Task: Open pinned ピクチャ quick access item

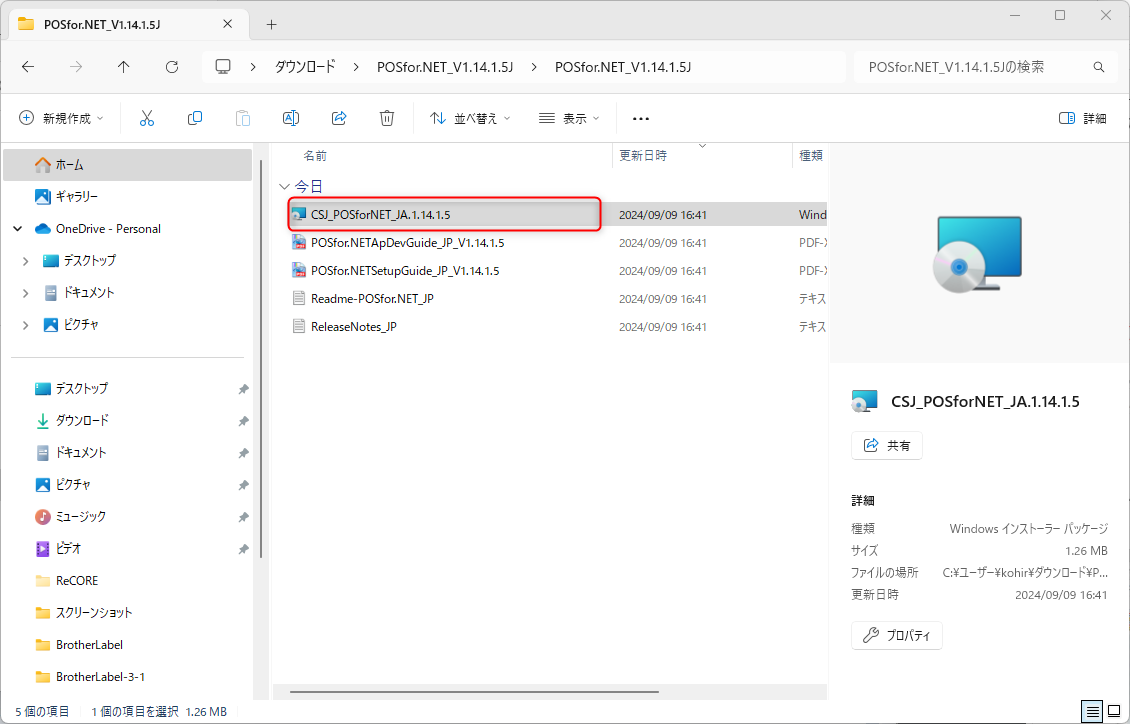Action: tap(128, 485)
